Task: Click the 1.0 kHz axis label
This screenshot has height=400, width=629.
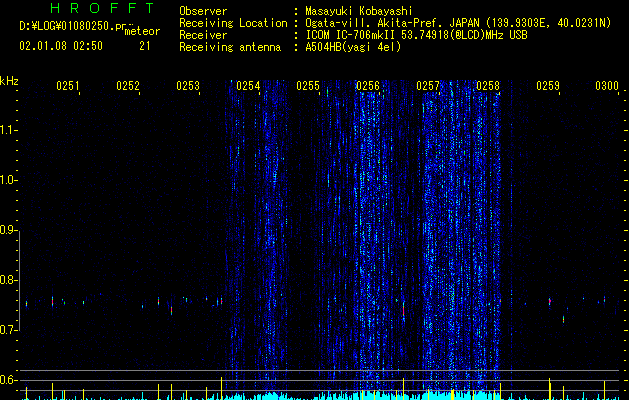Action: click(x=8, y=180)
